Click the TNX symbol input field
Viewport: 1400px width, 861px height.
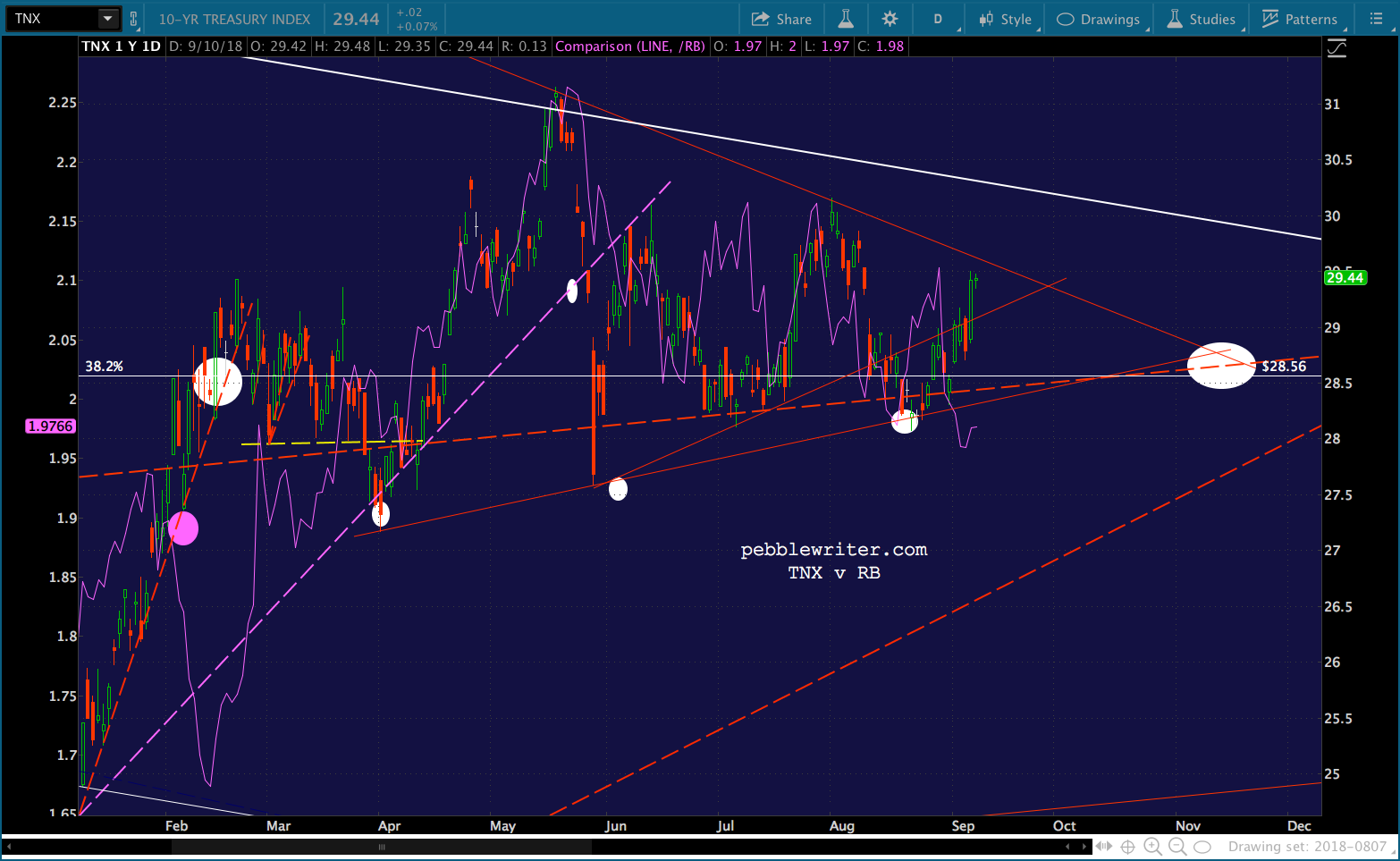tap(53, 19)
